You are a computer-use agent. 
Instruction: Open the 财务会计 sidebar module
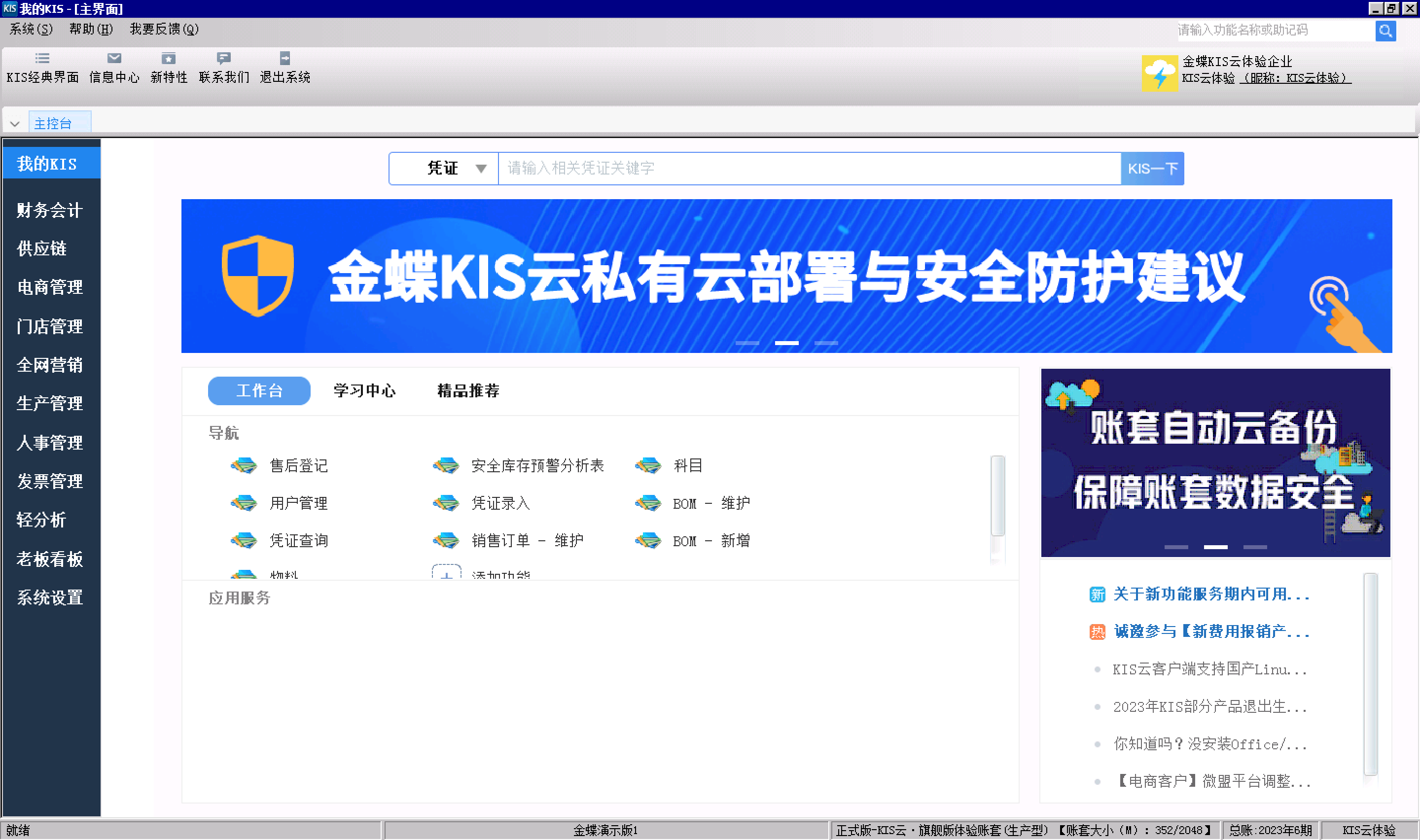(50, 210)
